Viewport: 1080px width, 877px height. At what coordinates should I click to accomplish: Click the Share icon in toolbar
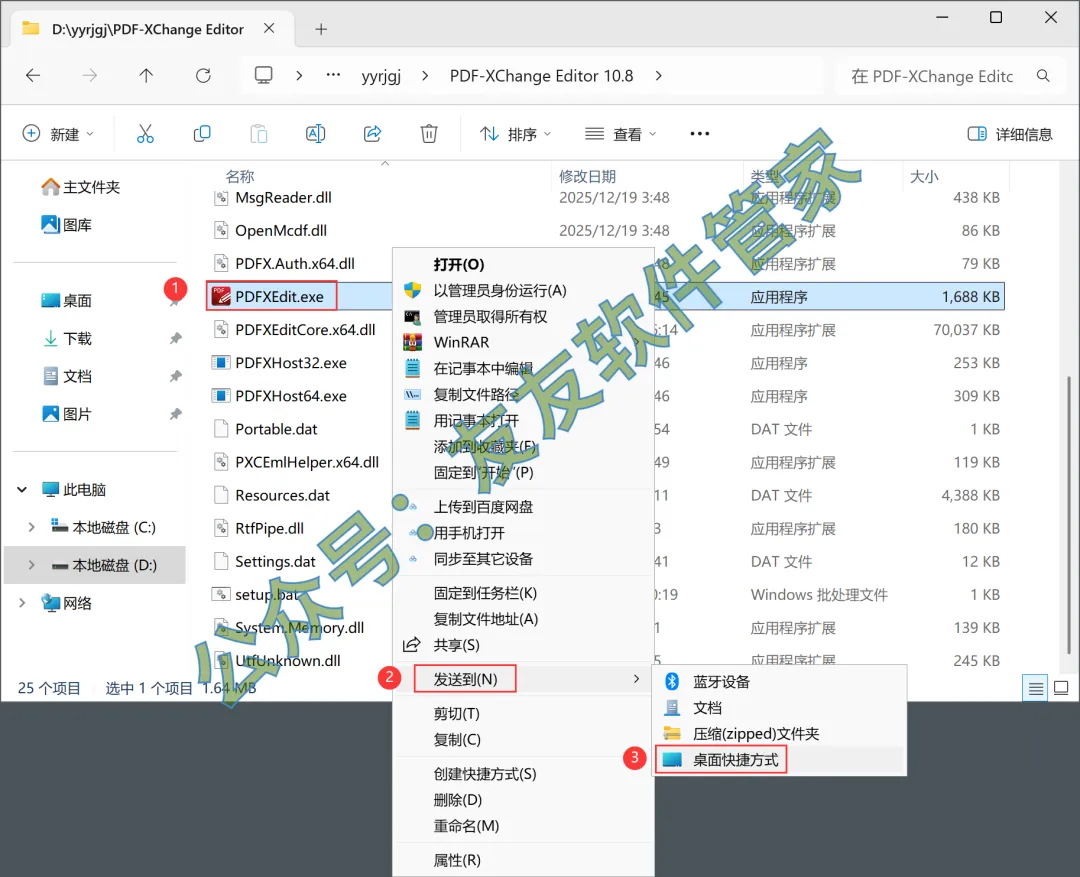(x=373, y=134)
